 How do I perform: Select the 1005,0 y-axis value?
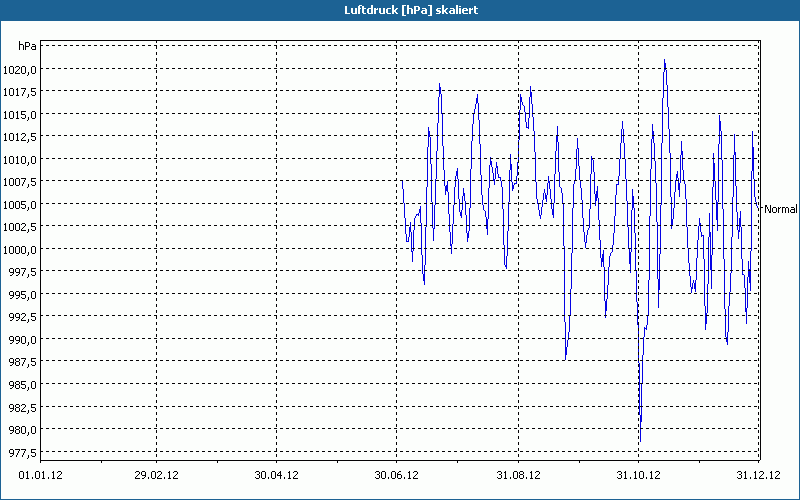[x=19, y=205]
